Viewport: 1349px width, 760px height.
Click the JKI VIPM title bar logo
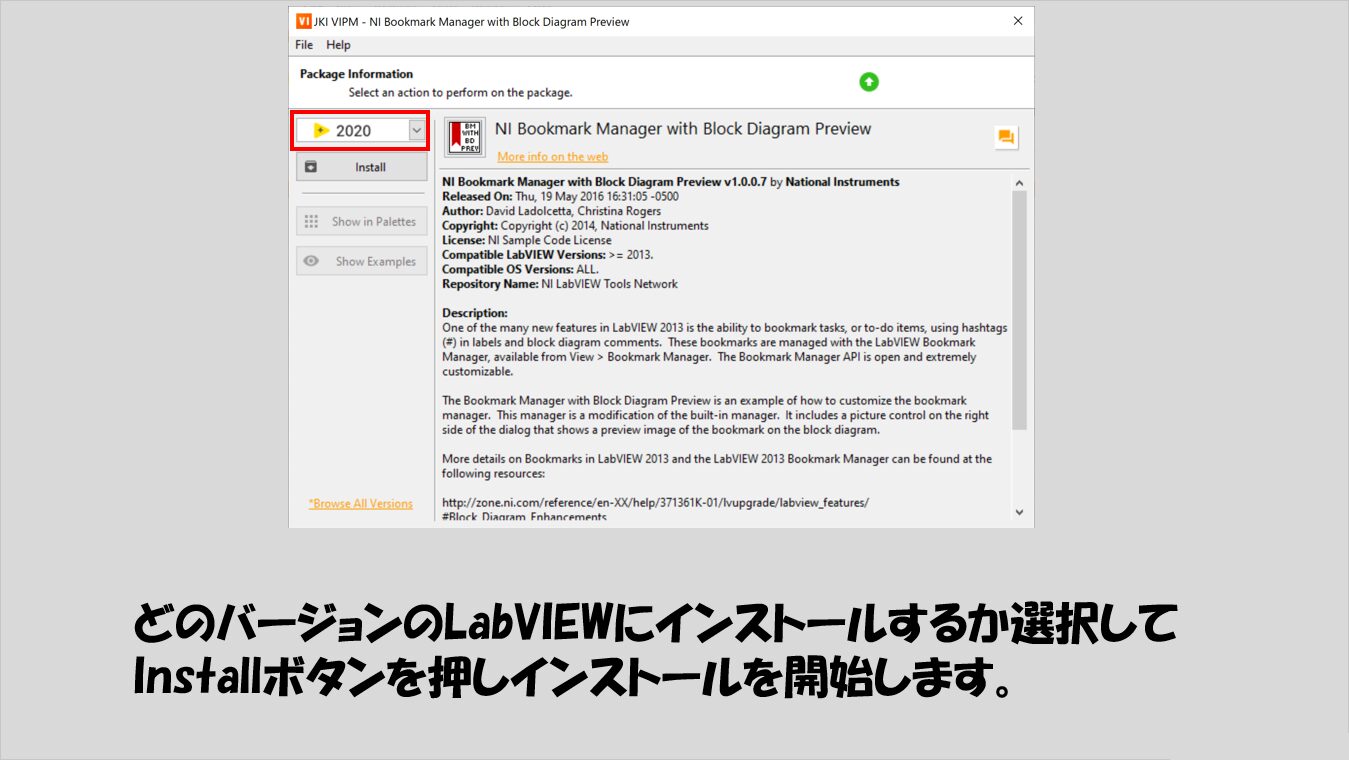point(303,21)
